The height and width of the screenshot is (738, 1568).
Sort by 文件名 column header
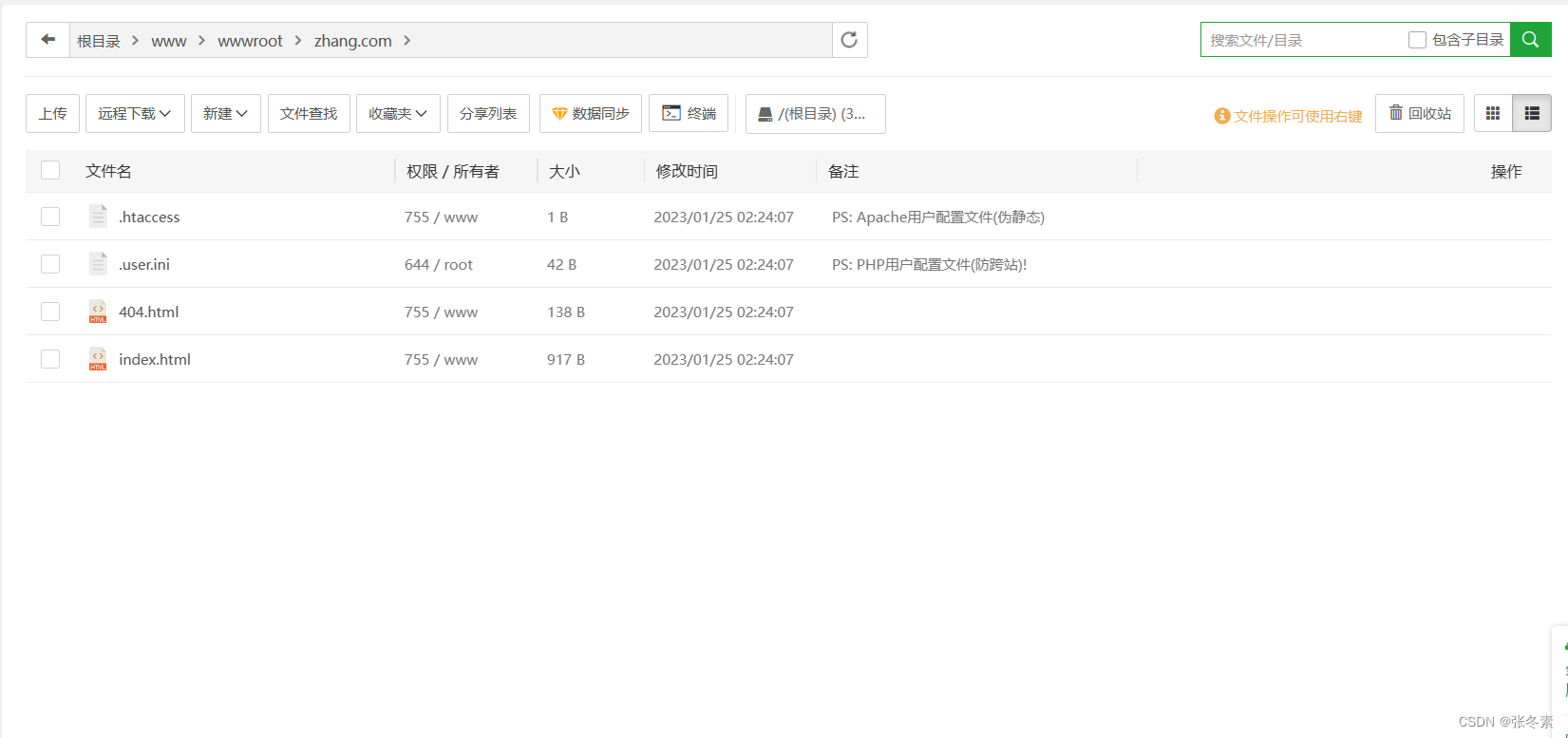coord(108,171)
